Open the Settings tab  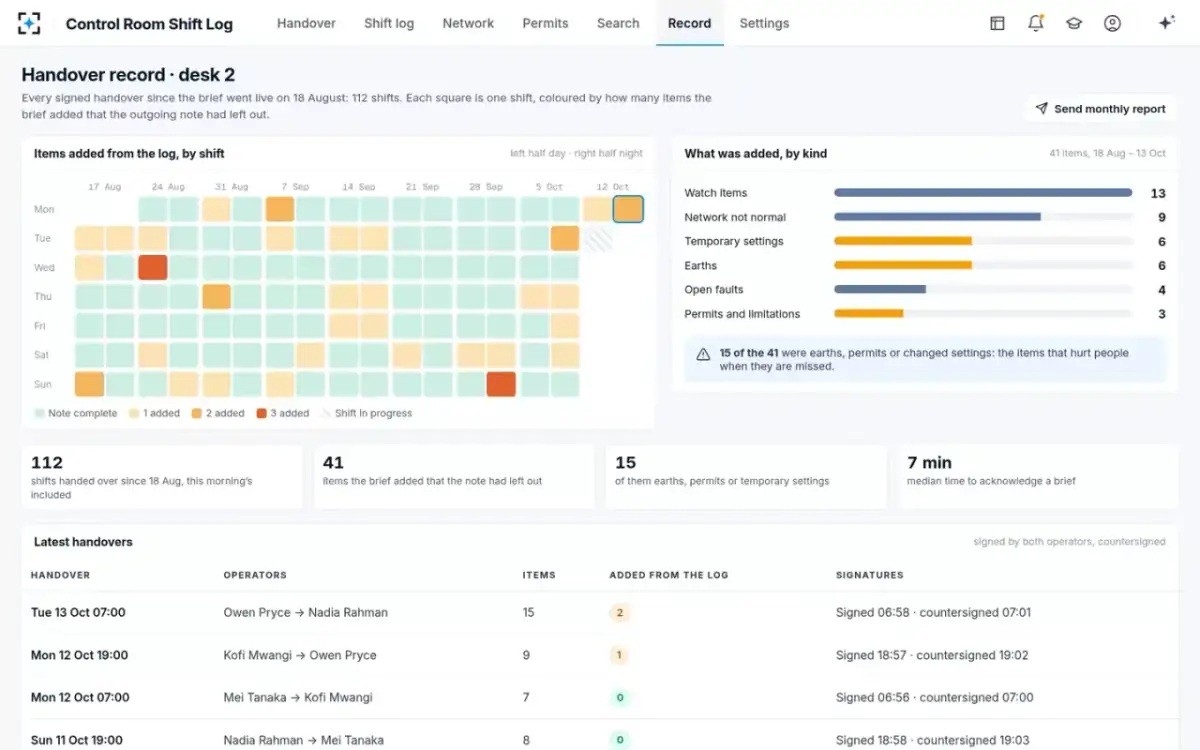click(764, 23)
